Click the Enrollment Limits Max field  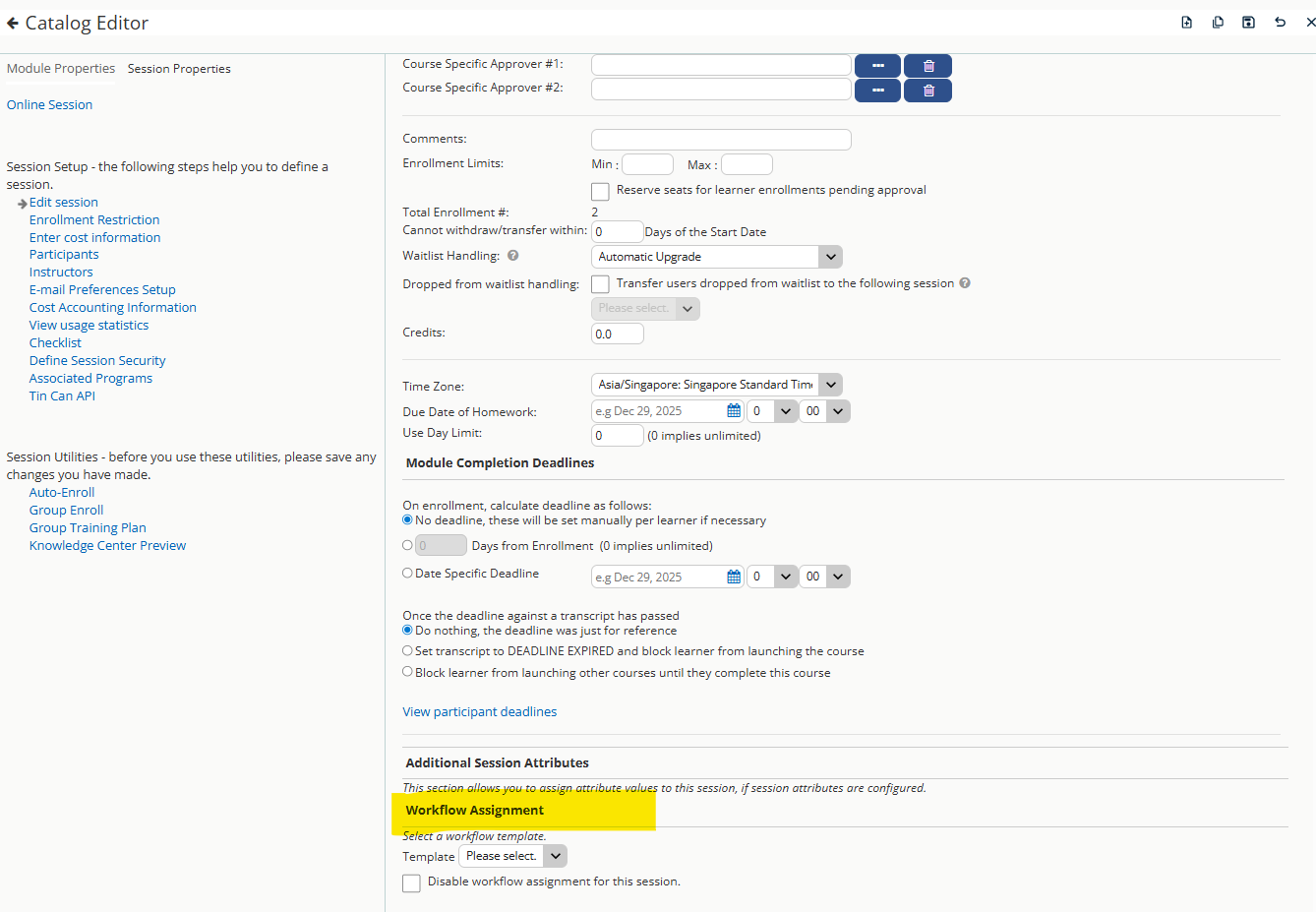point(747,164)
